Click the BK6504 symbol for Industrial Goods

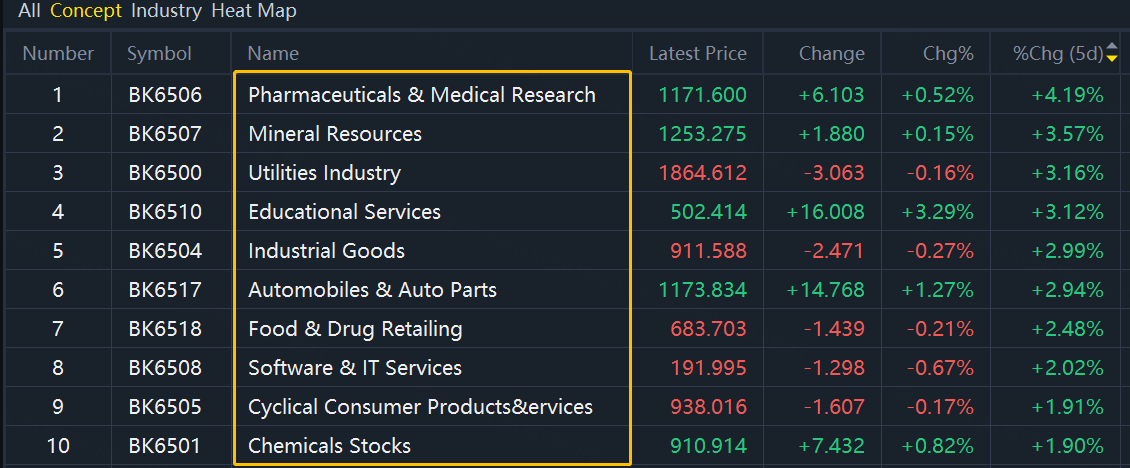click(165, 251)
